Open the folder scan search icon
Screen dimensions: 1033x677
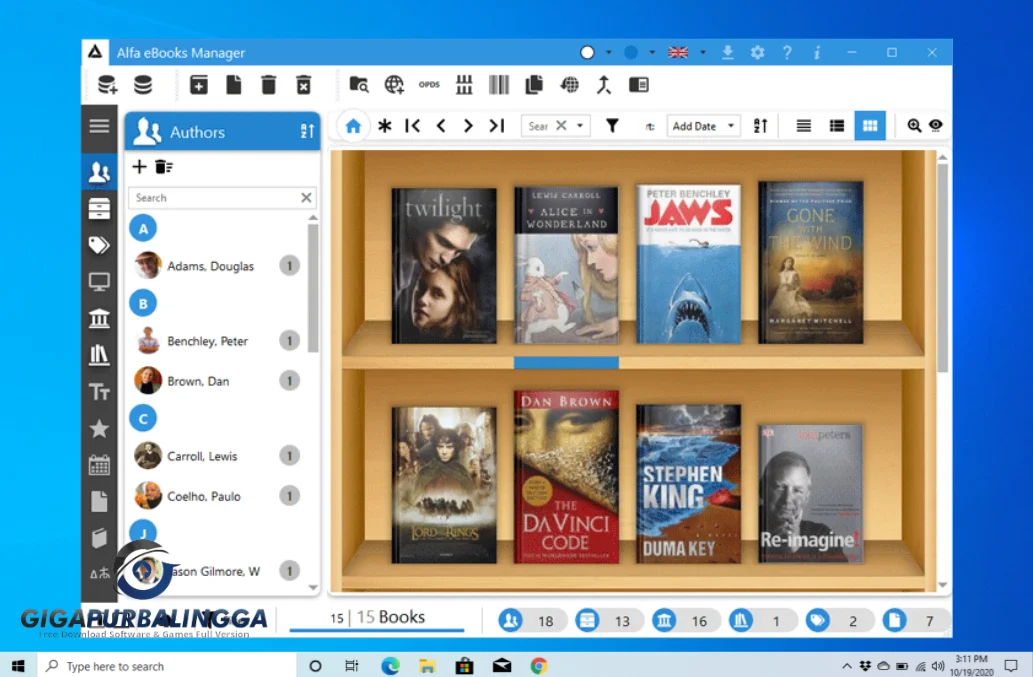tap(359, 84)
